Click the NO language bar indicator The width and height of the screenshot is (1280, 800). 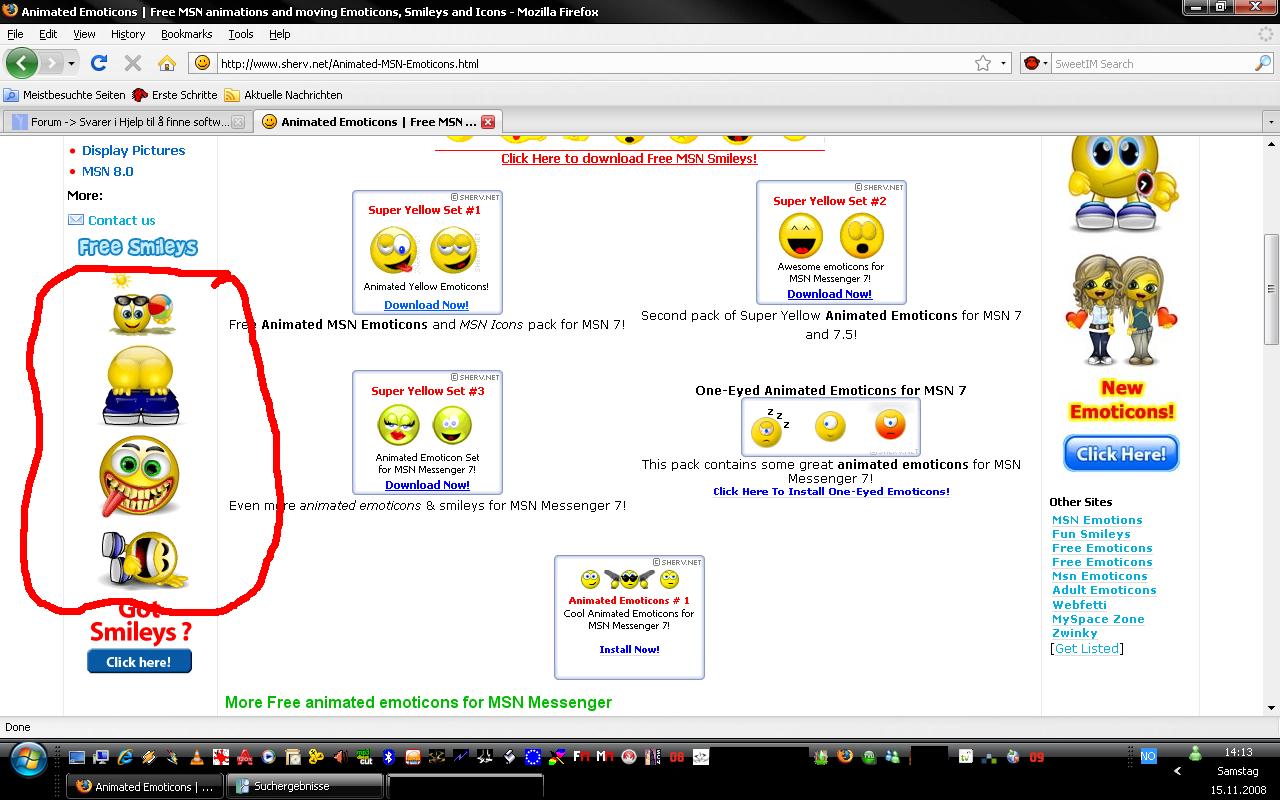pos(1148,756)
